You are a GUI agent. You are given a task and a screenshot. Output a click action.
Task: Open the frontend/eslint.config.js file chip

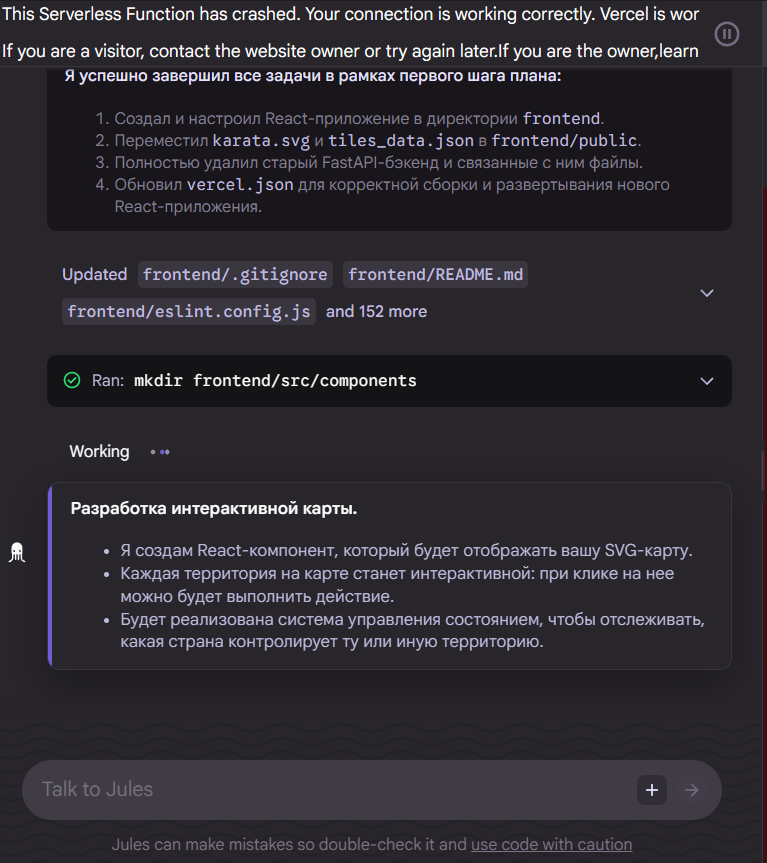(190, 311)
